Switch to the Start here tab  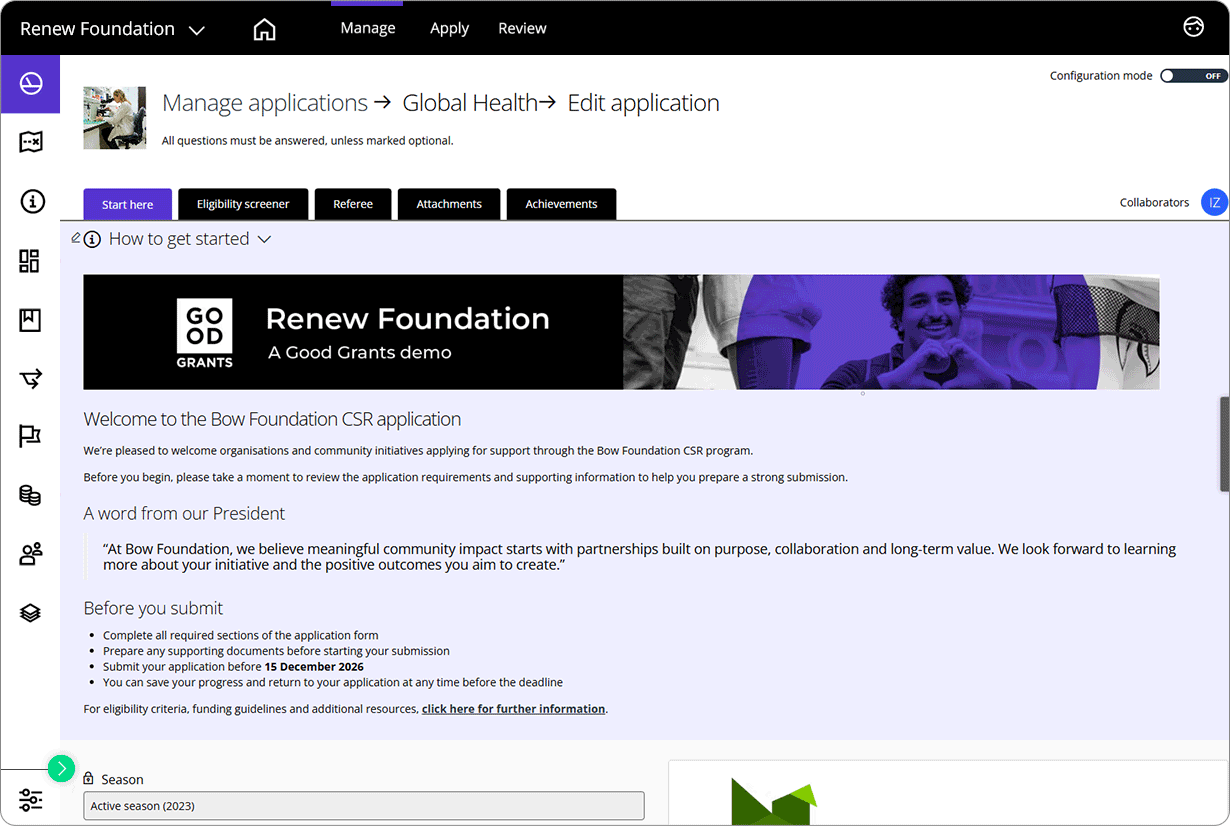[127, 204]
